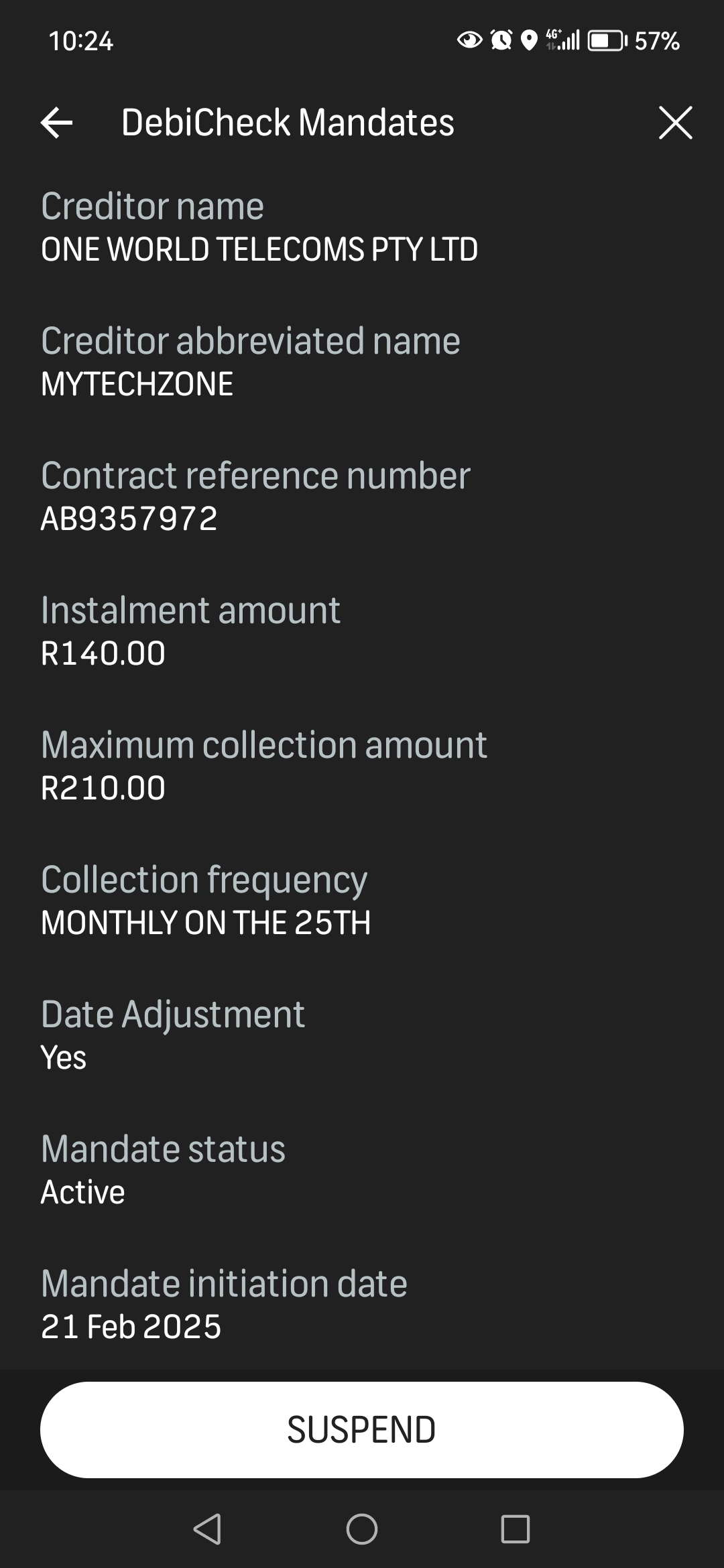Tap abbreviated name MYTECHZONE
Viewport: 724px width, 1568px height.
tap(137, 384)
